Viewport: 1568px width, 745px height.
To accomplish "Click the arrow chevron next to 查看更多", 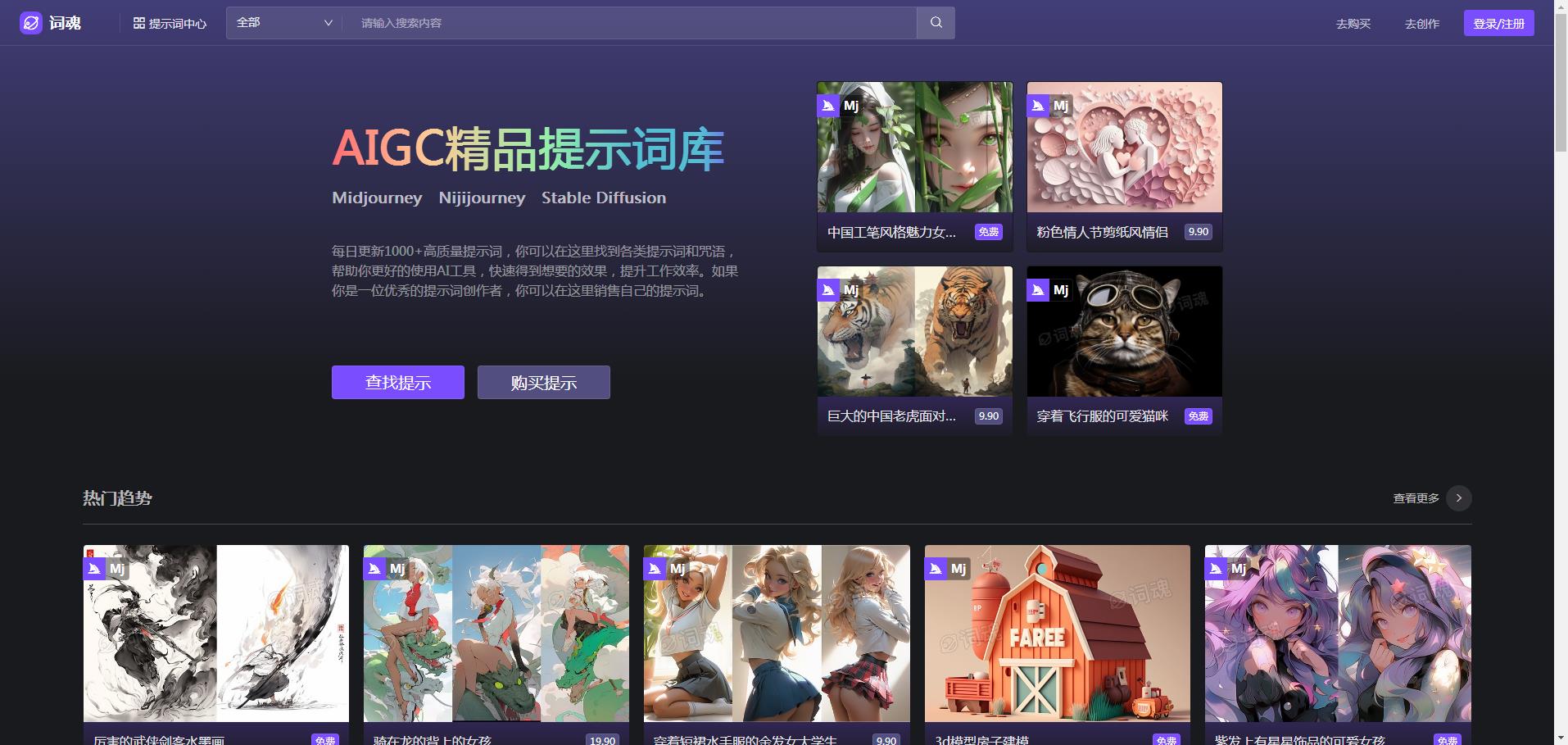I will (x=1458, y=497).
